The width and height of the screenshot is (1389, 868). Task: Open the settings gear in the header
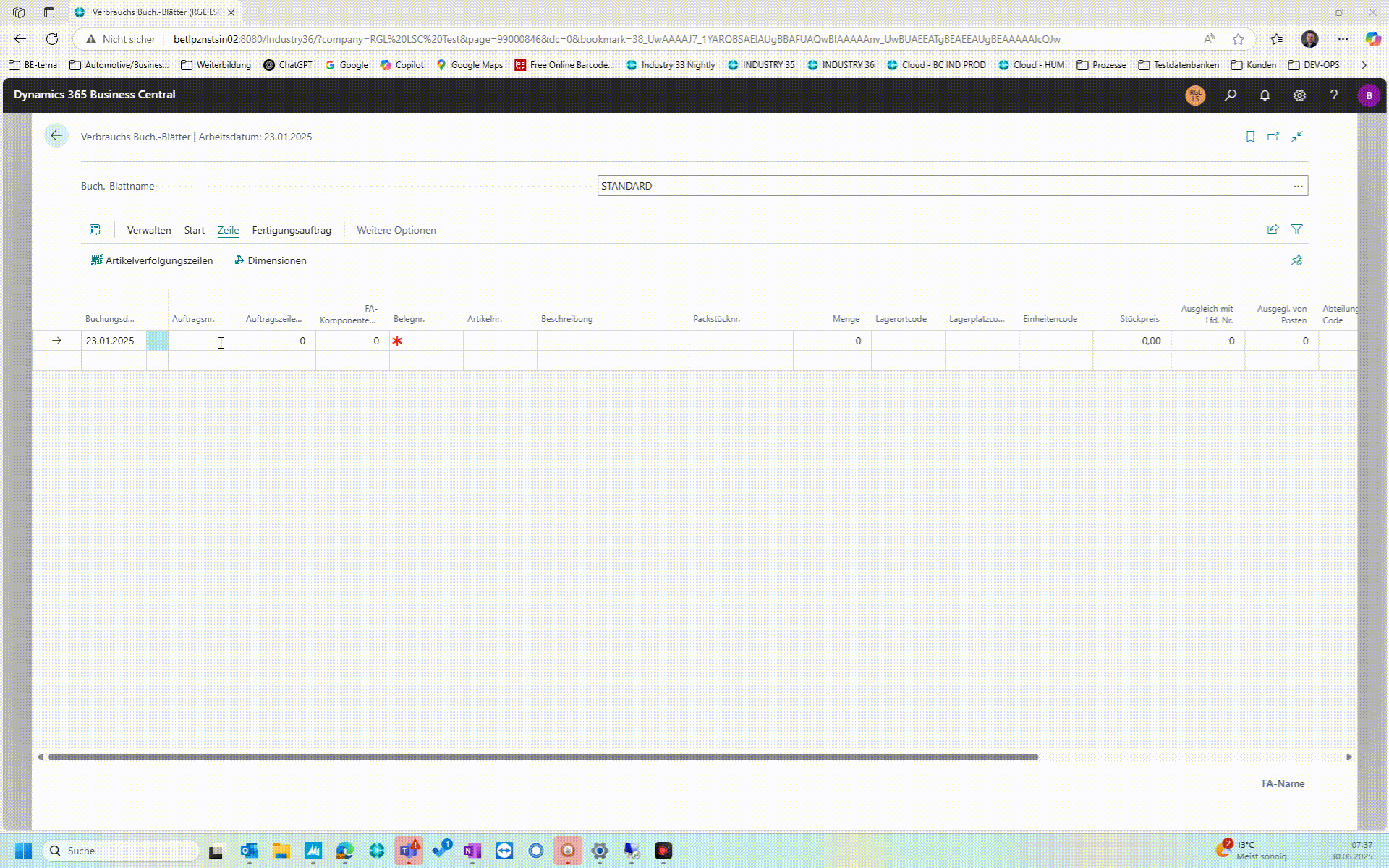pyautogui.click(x=1299, y=95)
